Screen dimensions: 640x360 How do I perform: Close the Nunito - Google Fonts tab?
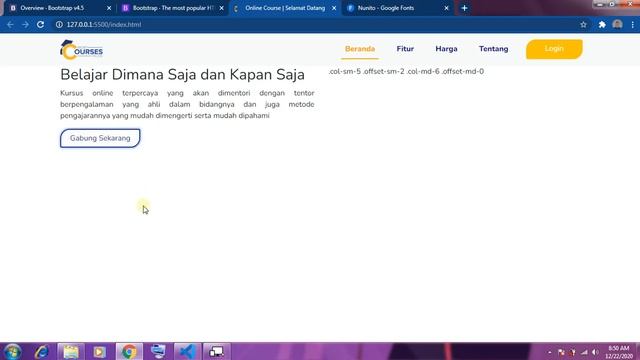coord(446,8)
